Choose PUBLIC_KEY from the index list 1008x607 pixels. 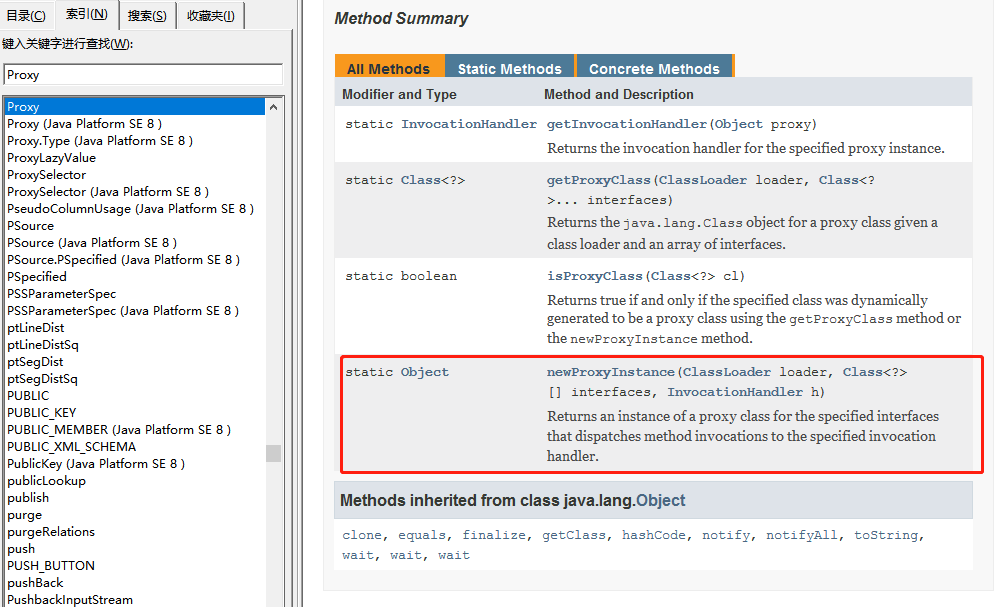point(41,412)
